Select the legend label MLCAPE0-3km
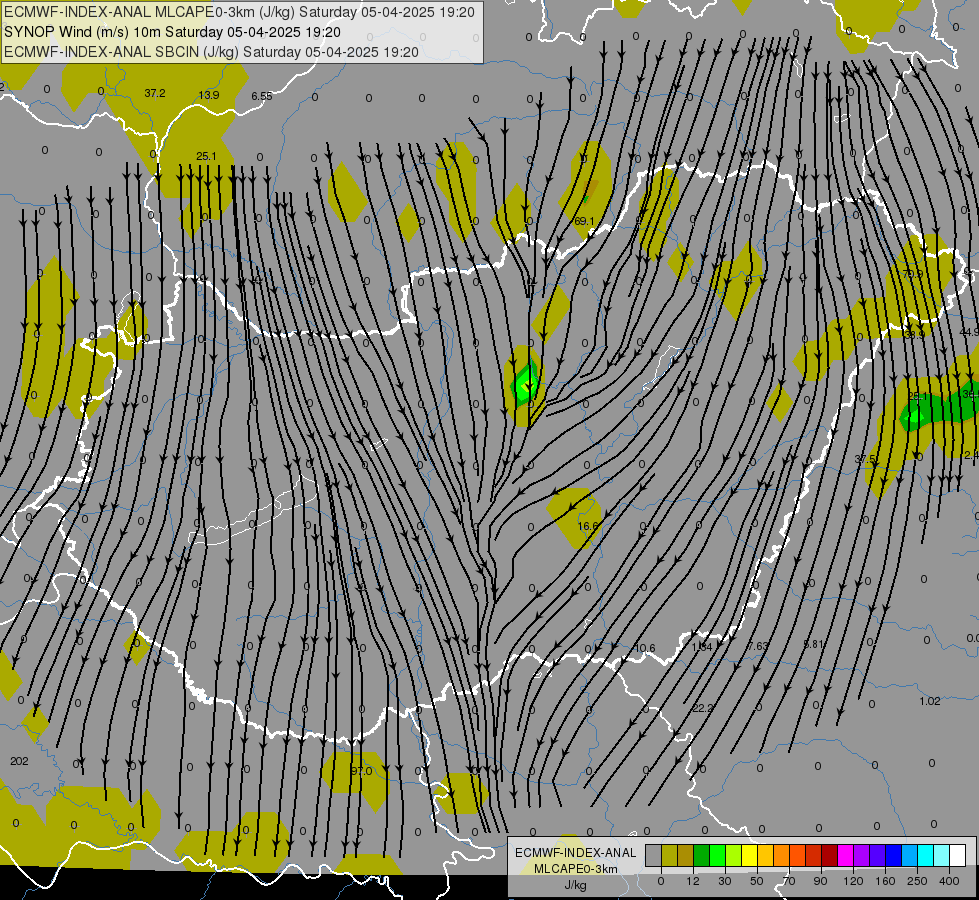This screenshot has height=900, width=979. [x=575, y=869]
